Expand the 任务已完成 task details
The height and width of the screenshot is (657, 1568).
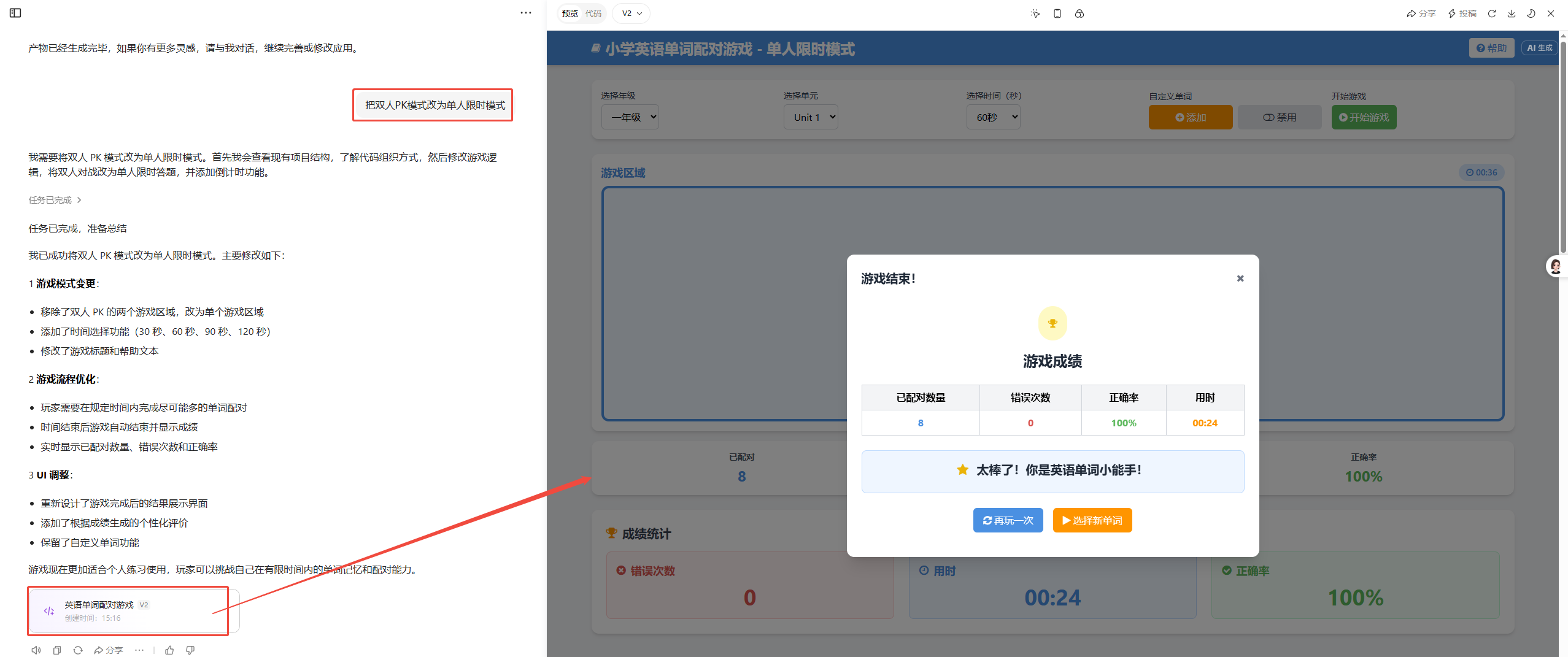click(55, 200)
